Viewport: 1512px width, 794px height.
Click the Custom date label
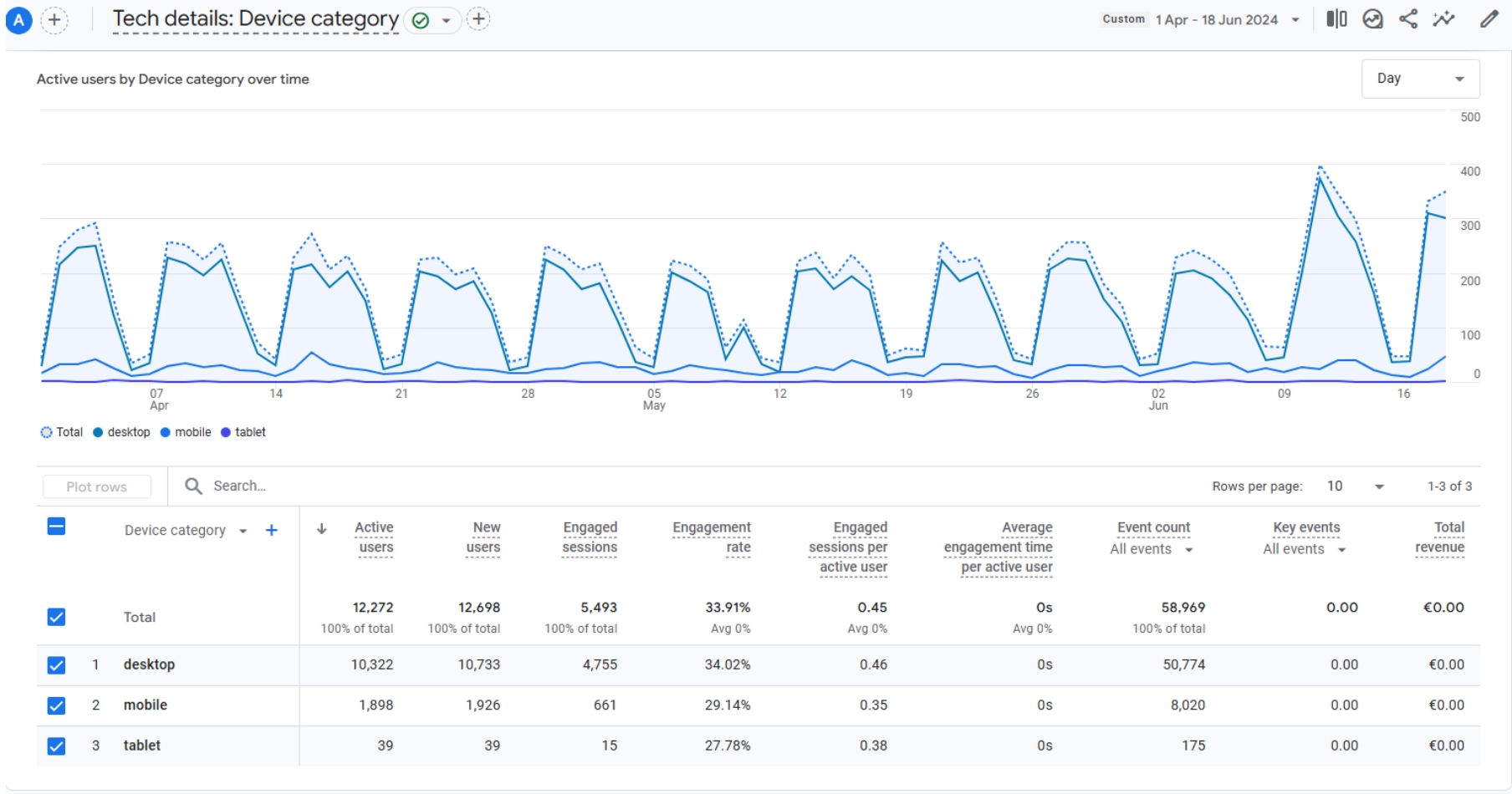click(x=1123, y=19)
